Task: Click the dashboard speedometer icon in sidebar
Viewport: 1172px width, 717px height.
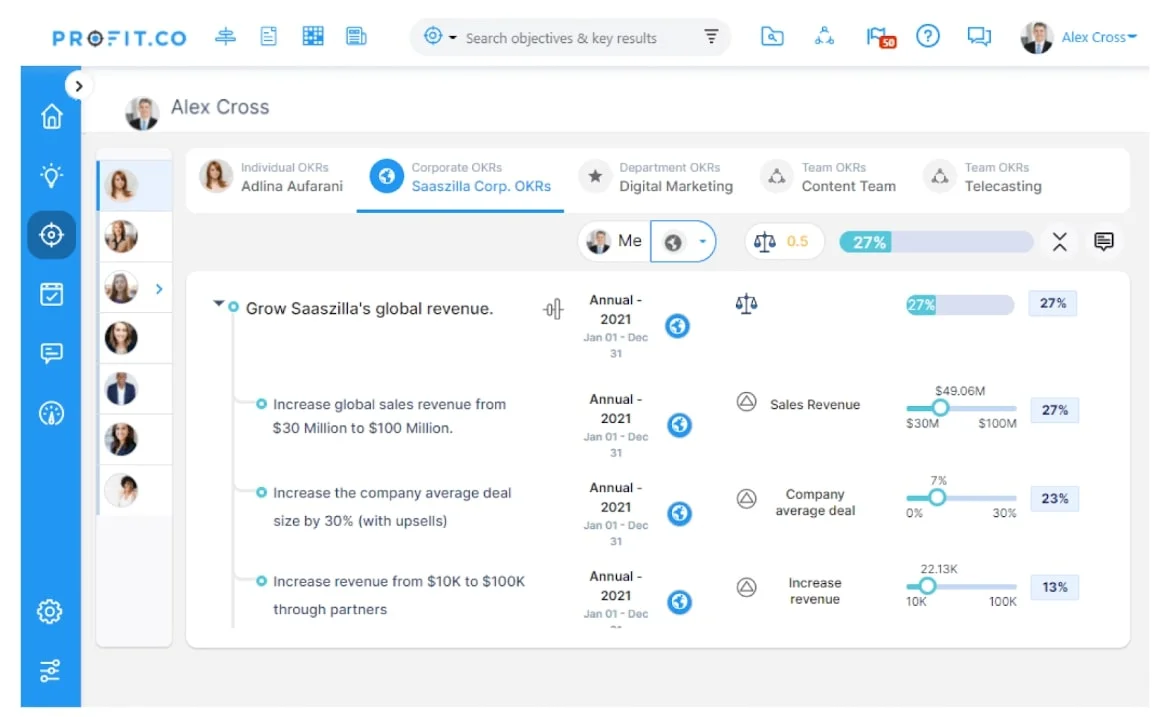Action: pyautogui.click(x=50, y=412)
